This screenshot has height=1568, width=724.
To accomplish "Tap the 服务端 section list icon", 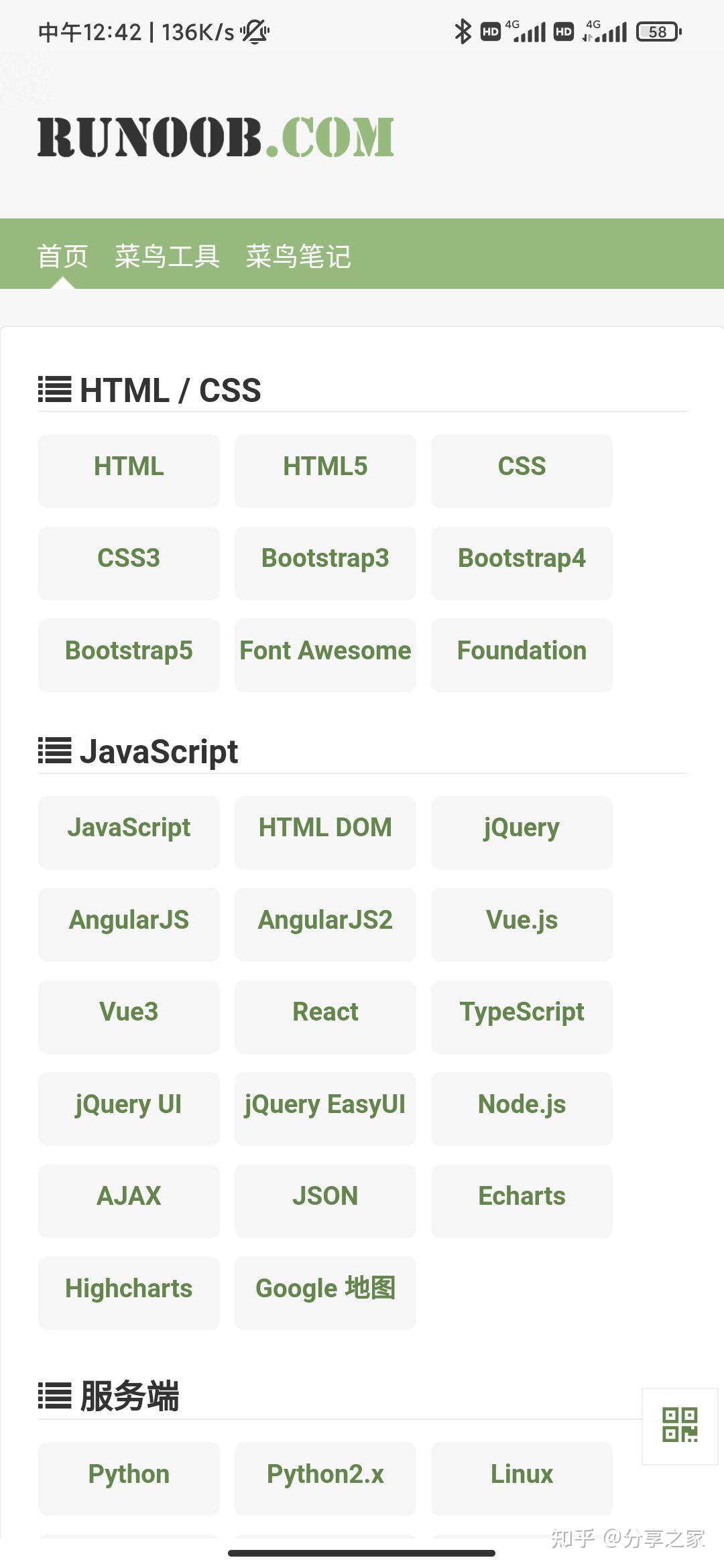I will tap(55, 1396).
